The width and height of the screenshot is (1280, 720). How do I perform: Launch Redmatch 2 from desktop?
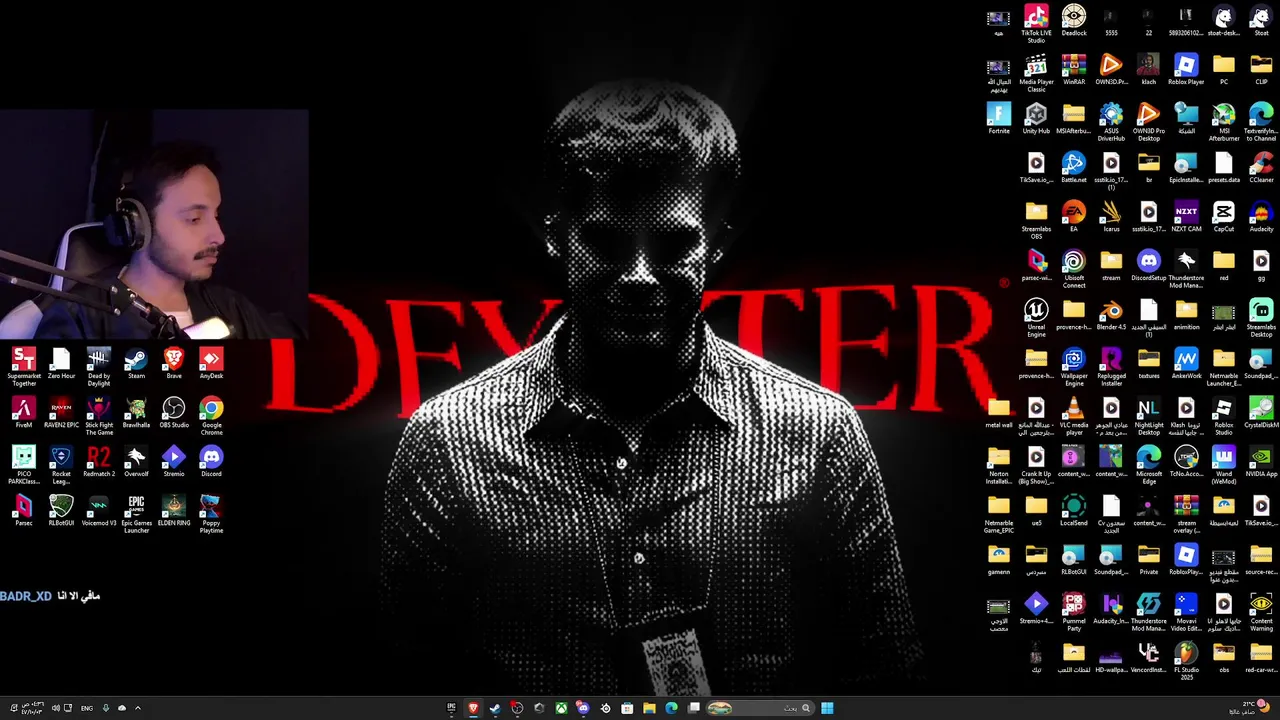(x=99, y=462)
